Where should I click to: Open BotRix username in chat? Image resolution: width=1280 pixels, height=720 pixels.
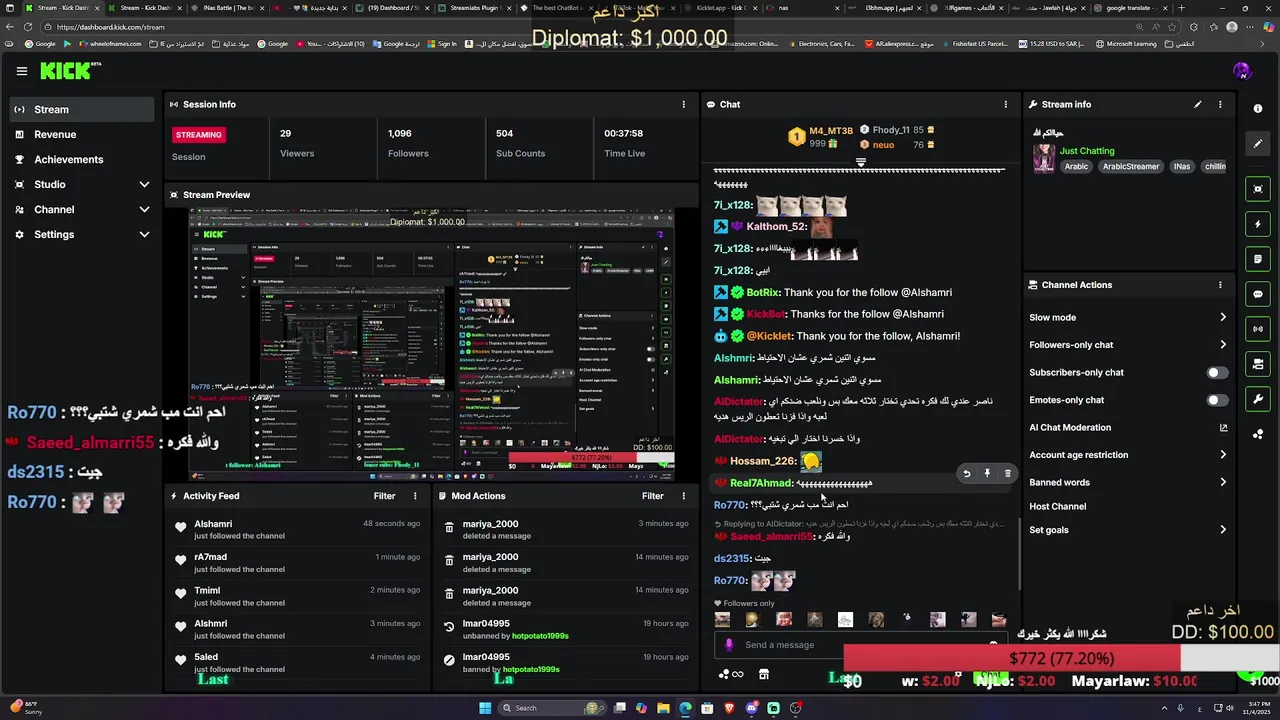coord(763,293)
